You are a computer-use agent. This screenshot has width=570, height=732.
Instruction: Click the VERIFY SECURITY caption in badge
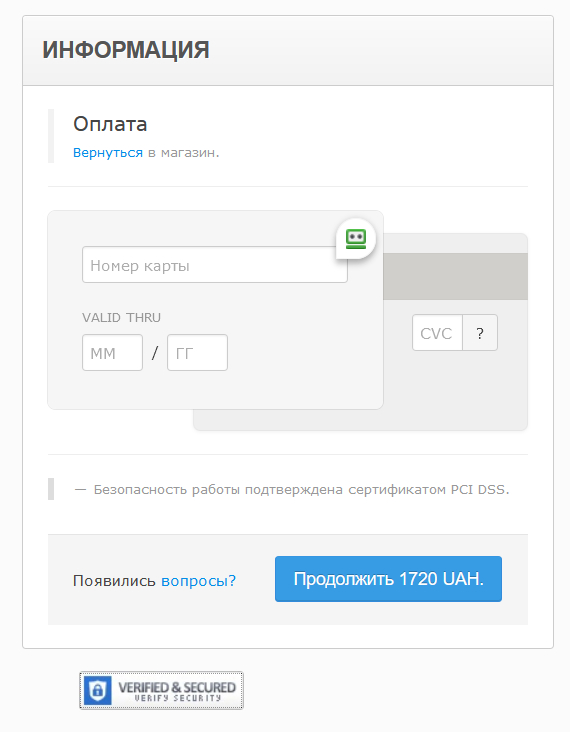click(x=178, y=698)
